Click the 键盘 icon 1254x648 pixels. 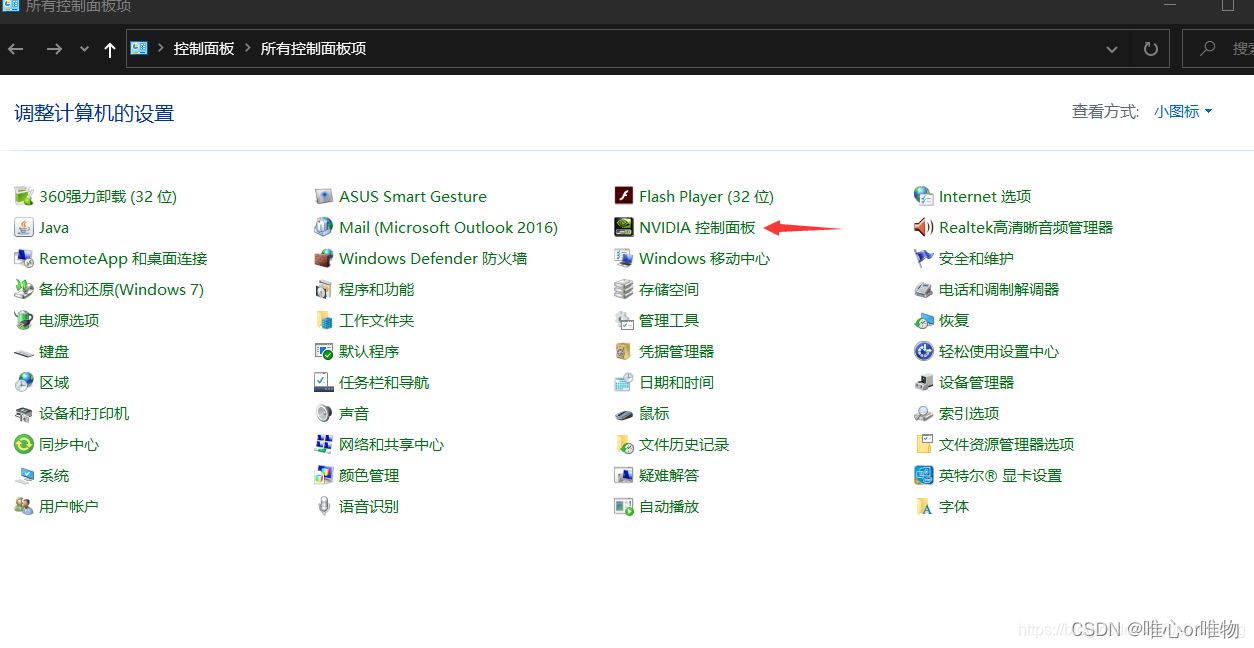pos(24,351)
